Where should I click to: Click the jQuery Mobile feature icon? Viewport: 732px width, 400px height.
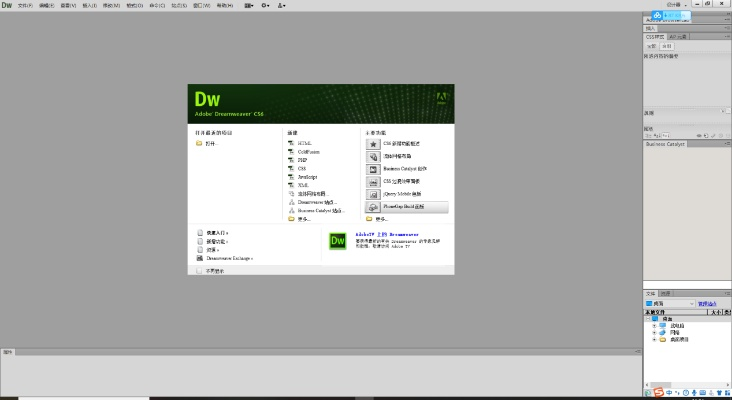point(373,194)
